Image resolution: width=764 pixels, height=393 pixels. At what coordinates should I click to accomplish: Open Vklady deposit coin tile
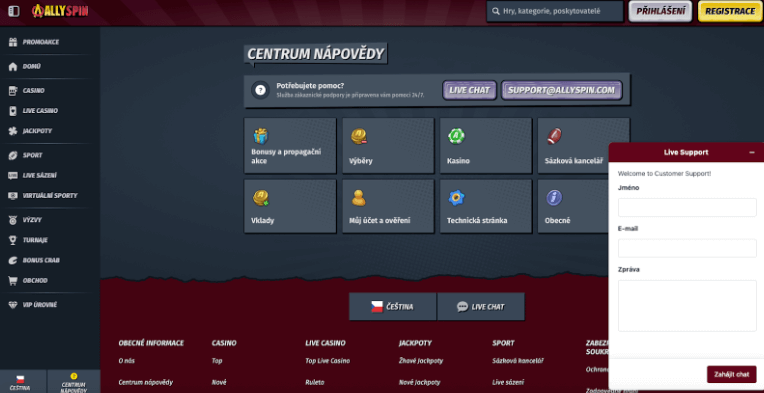[290, 206]
